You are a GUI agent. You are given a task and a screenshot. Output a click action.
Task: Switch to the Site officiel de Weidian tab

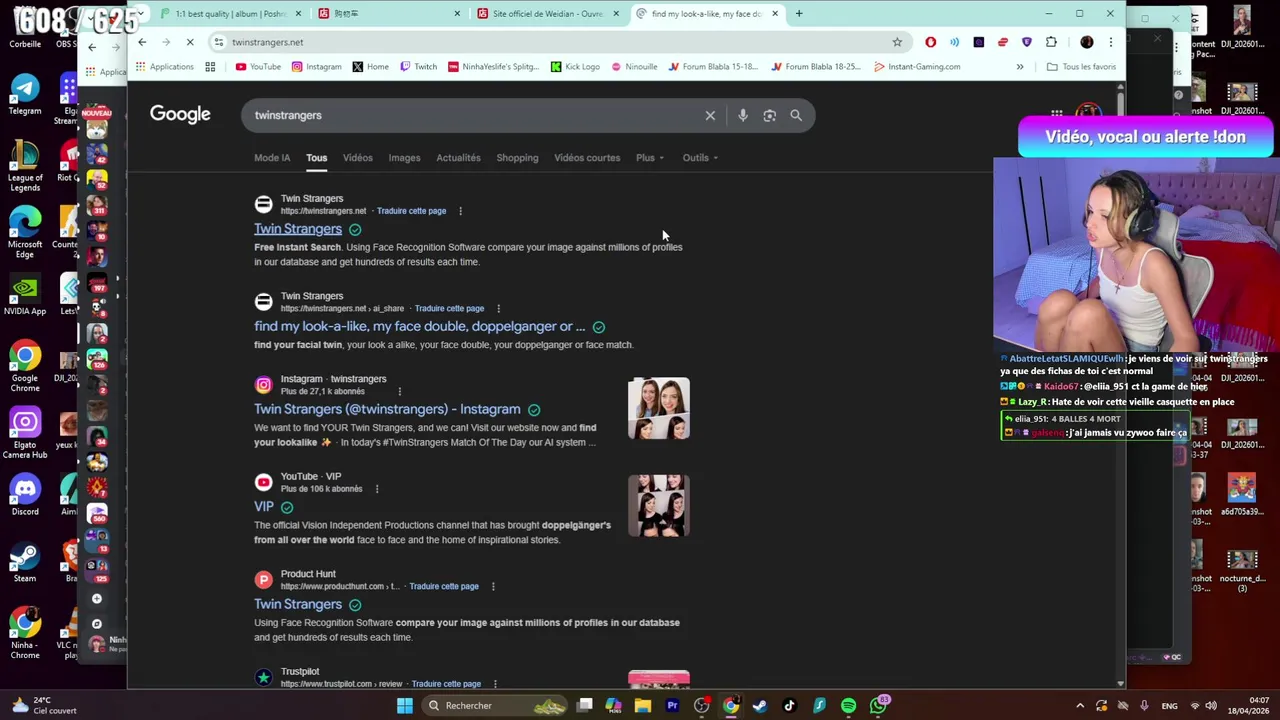coord(547,14)
